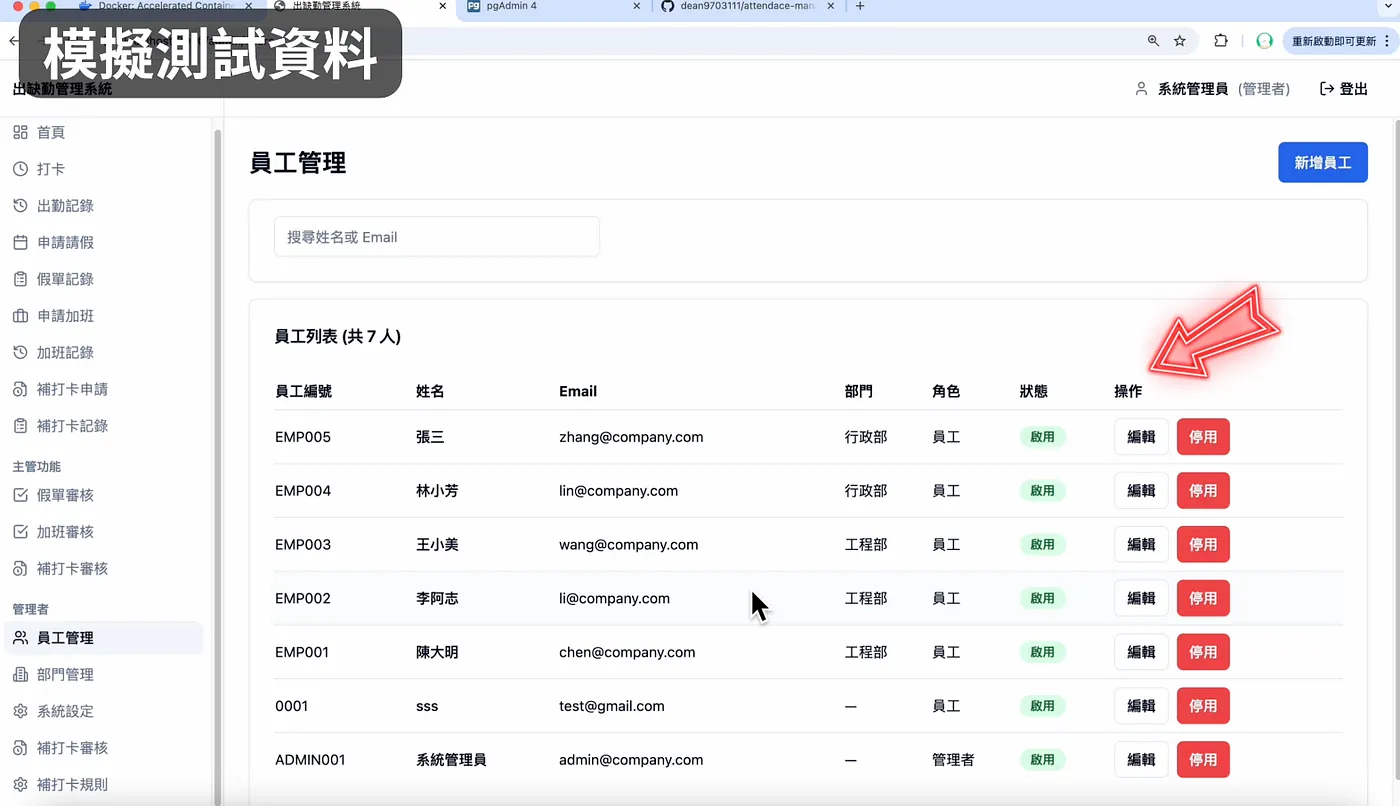Select the 補打卡申請 icon
Image resolution: width=1400 pixels, height=806 pixels.
pos(20,389)
